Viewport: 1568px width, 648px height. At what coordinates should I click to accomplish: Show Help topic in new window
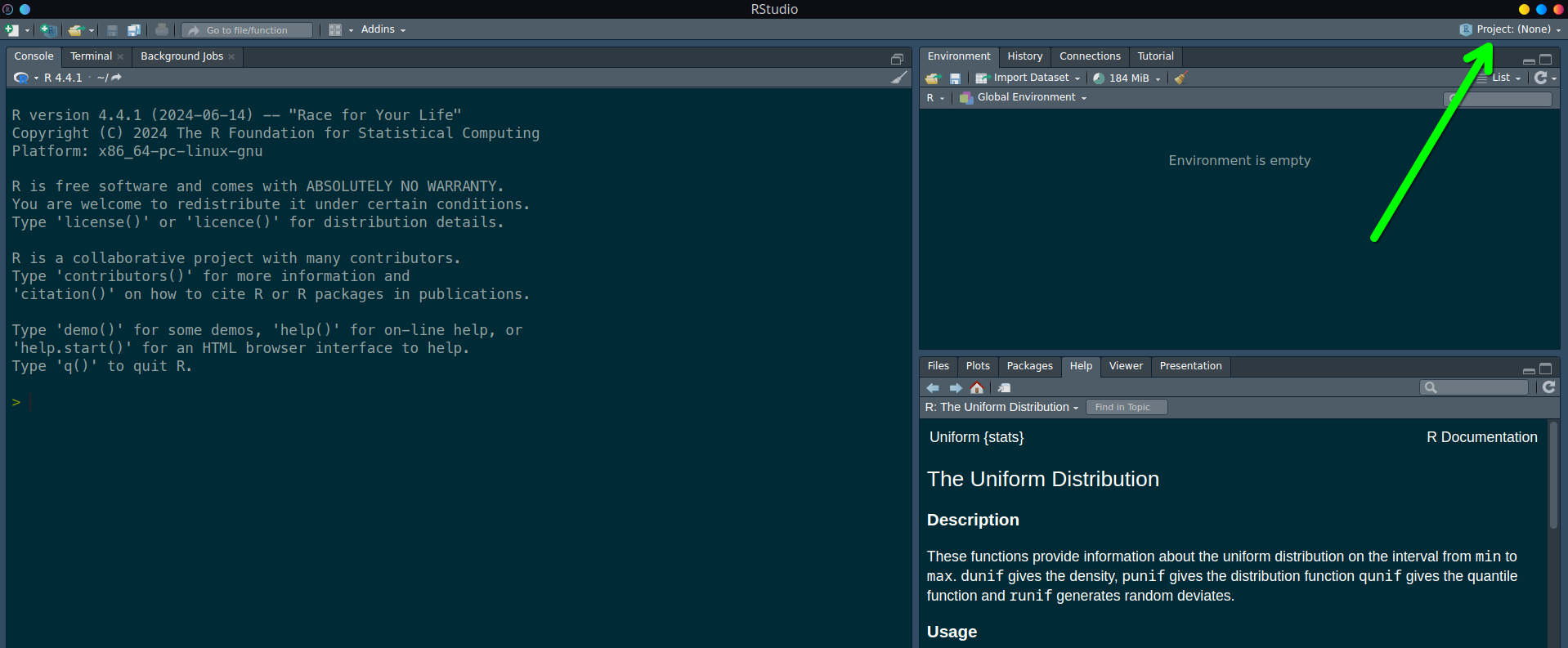[1004, 388]
